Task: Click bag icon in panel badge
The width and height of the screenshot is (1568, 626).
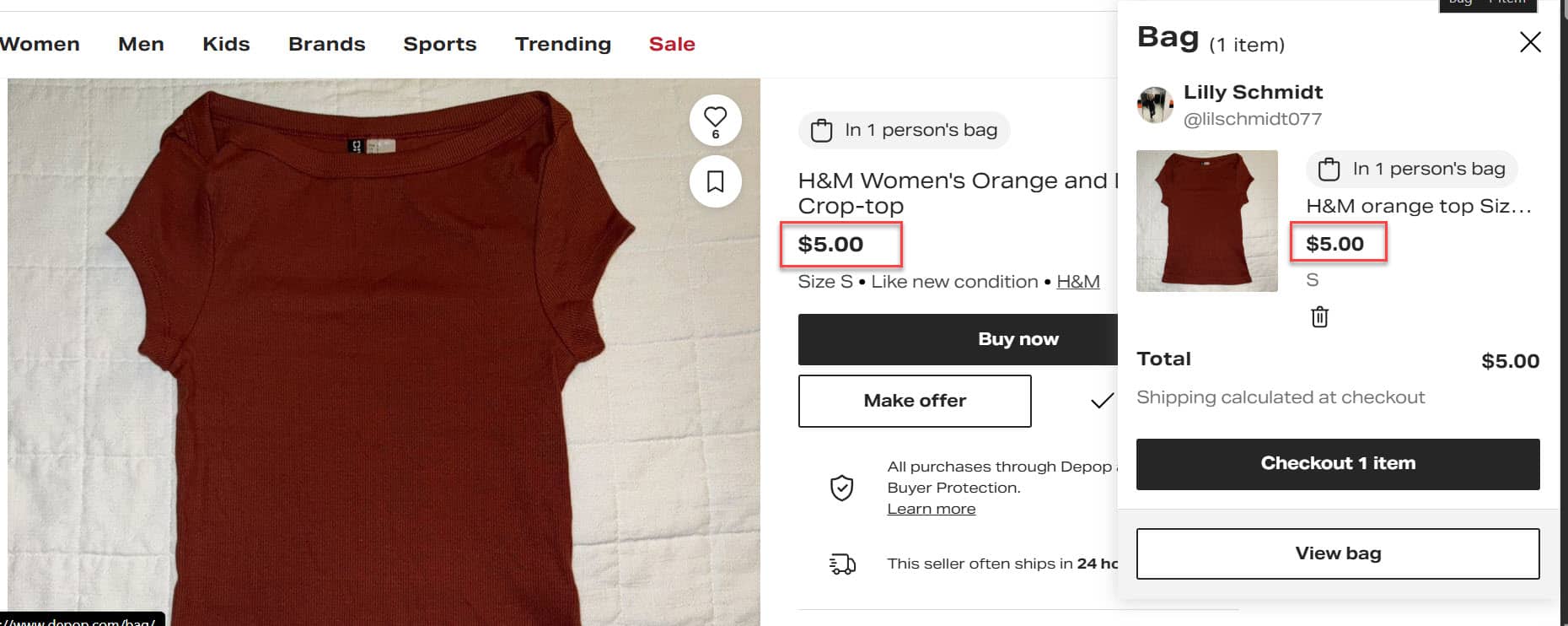Action: pyautogui.click(x=1329, y=170)
